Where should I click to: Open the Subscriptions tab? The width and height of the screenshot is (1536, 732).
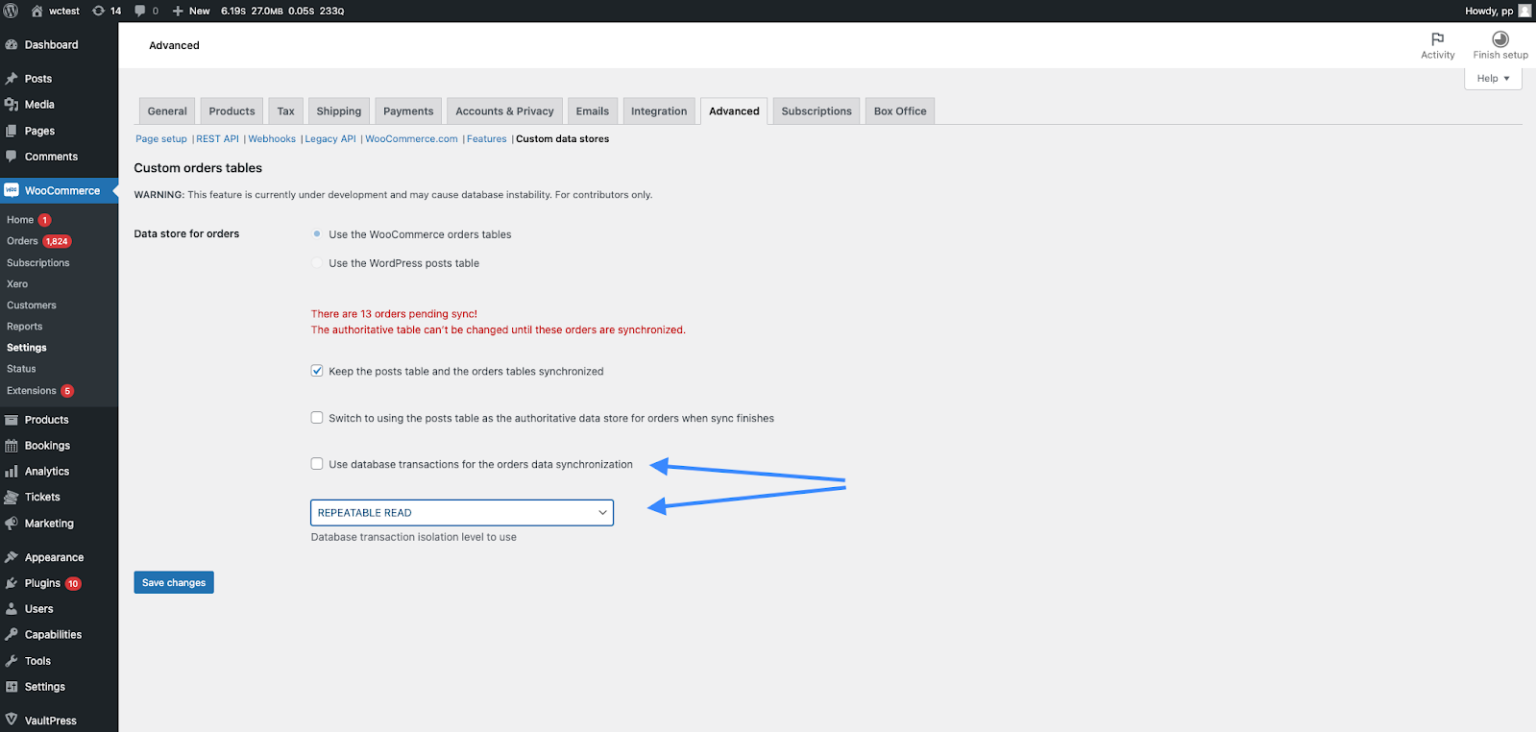(x=817, y=111)
